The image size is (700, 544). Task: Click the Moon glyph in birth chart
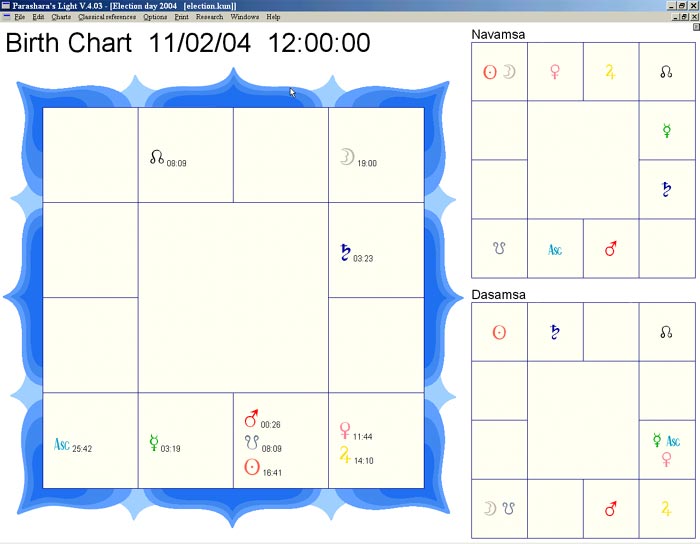(x=347, y=157)
